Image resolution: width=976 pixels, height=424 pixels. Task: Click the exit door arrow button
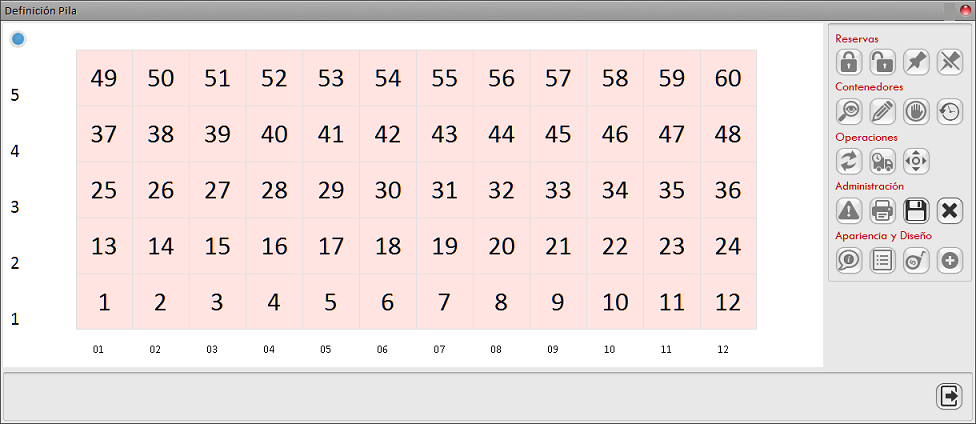[x=949, y=396]
